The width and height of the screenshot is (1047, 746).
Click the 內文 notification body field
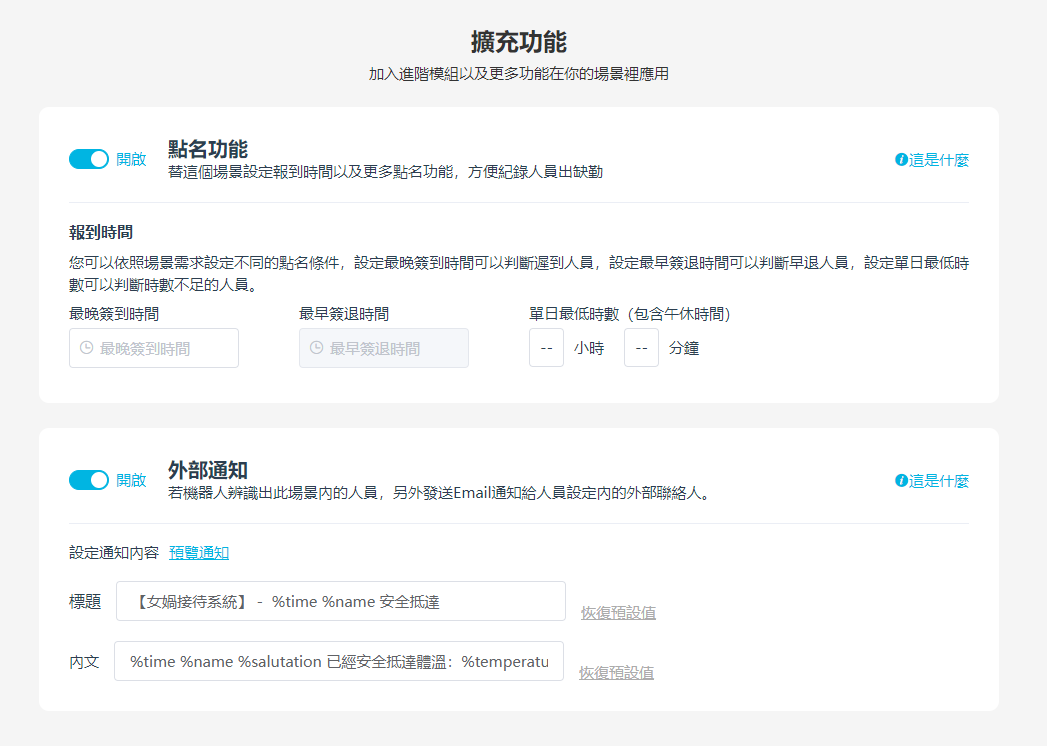click(339, 661)
